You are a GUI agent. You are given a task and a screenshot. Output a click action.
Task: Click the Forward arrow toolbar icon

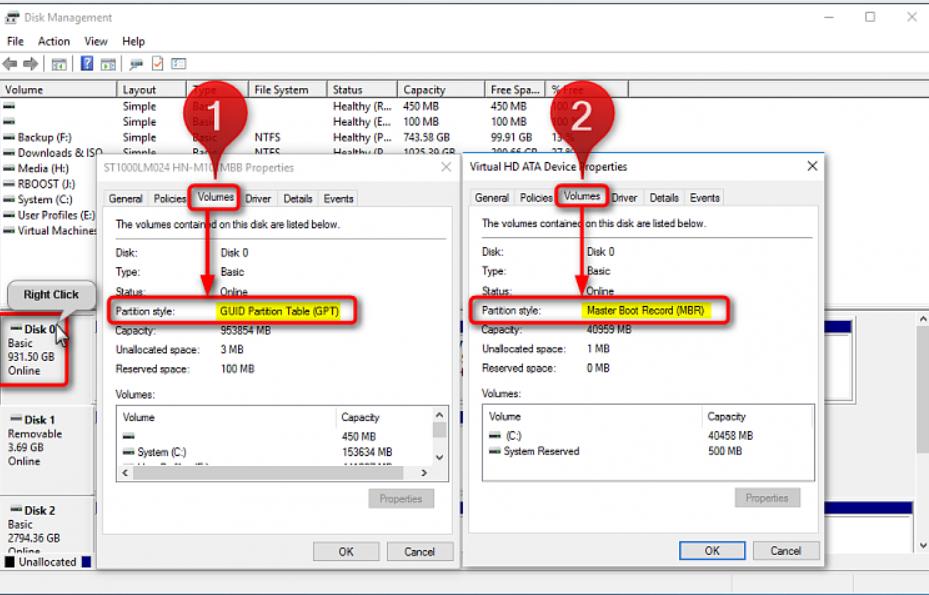click(31, 64)
